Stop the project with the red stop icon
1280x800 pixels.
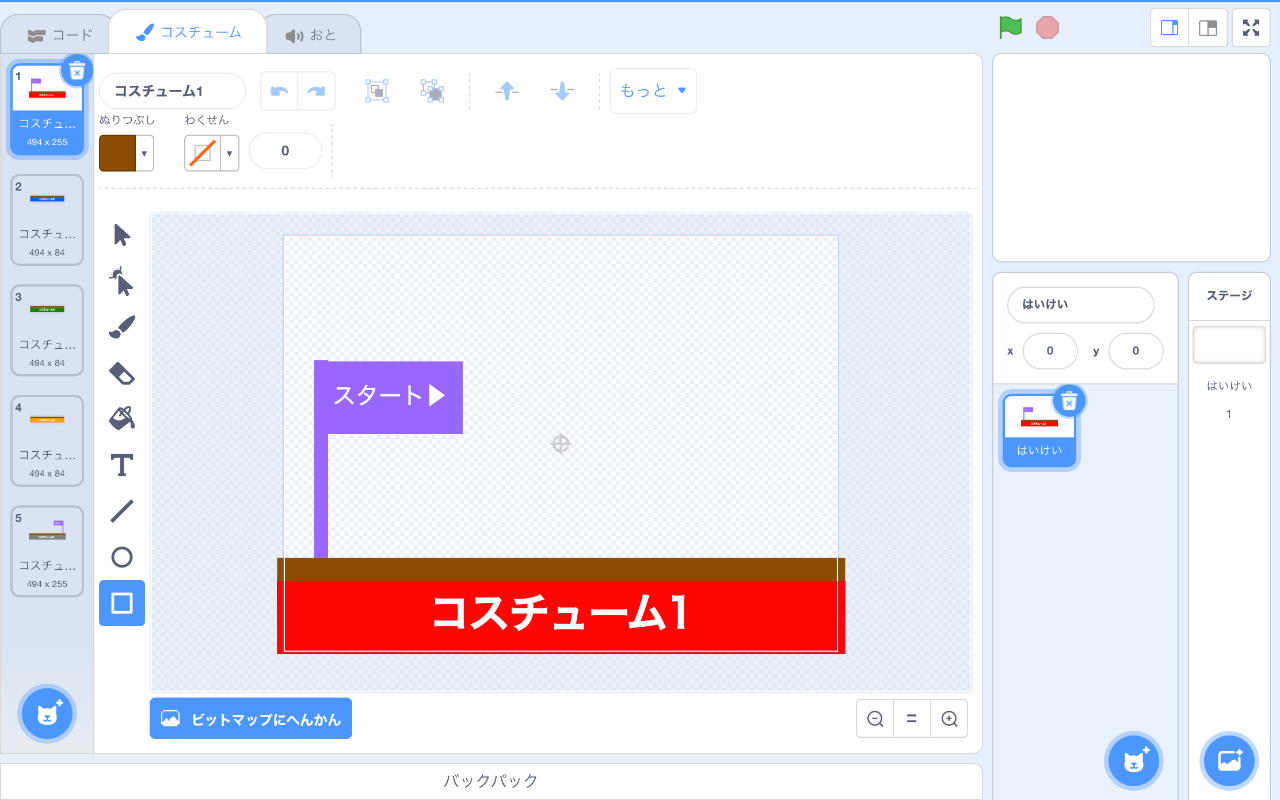(1048, 27)
